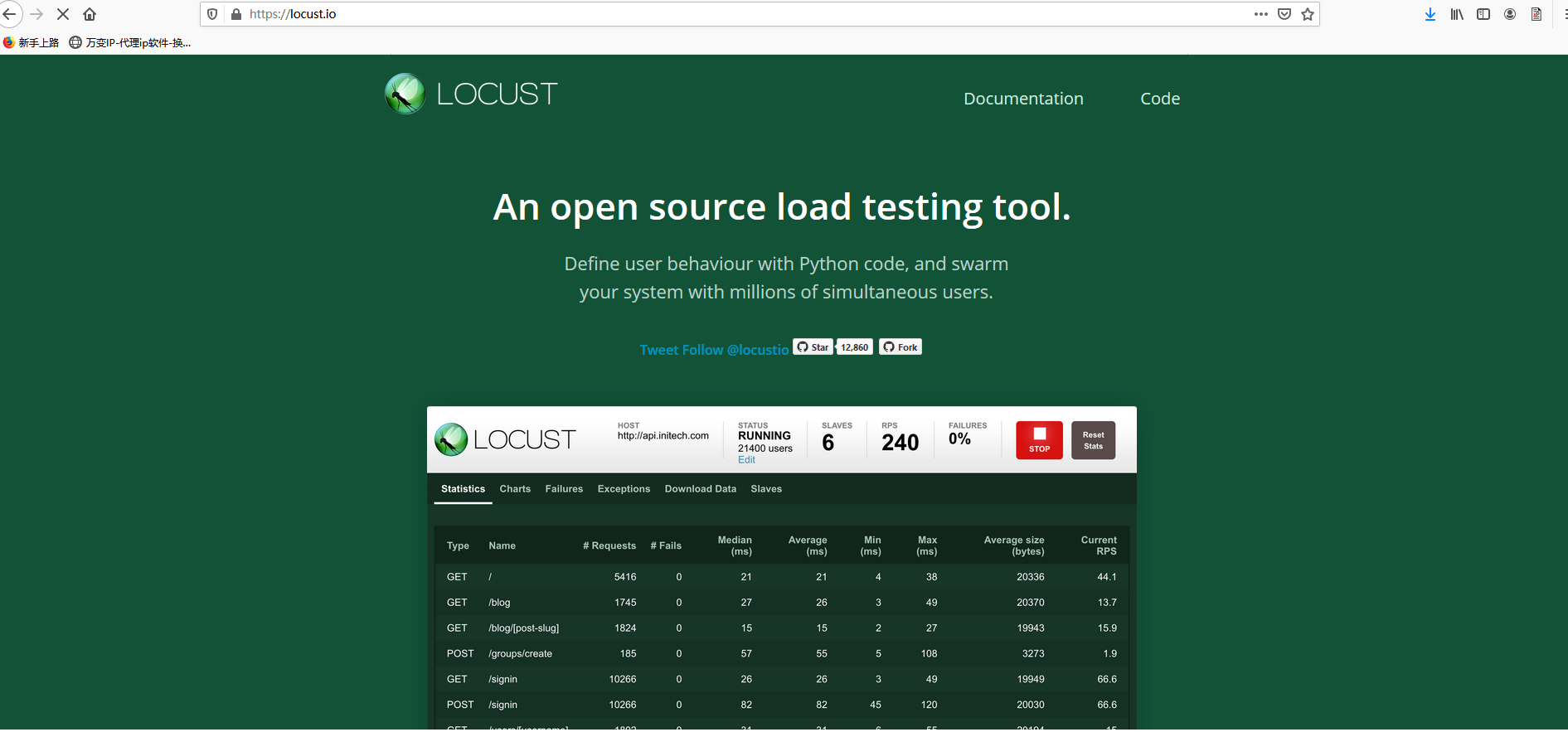Toggle the sidebar view
The image size is (1568, 732).
1483,14
